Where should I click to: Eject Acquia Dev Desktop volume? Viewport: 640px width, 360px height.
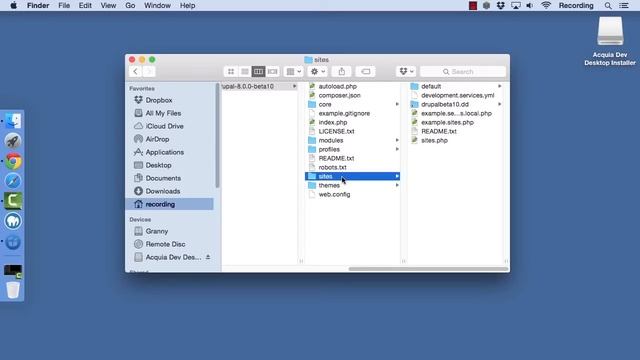pyautogui.click(x=208, y=257)
